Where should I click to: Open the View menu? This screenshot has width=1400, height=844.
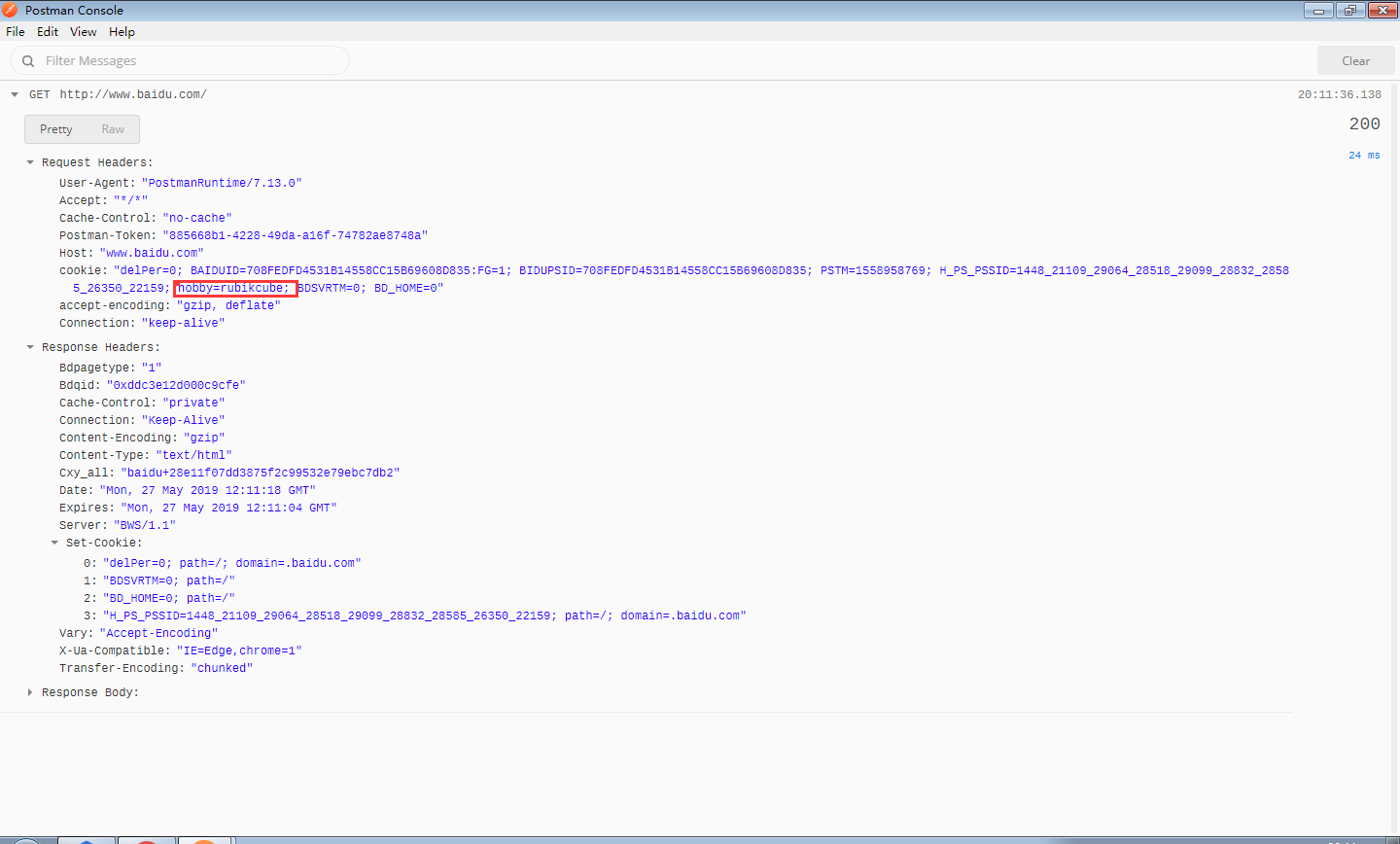click(x=84, y=31)
